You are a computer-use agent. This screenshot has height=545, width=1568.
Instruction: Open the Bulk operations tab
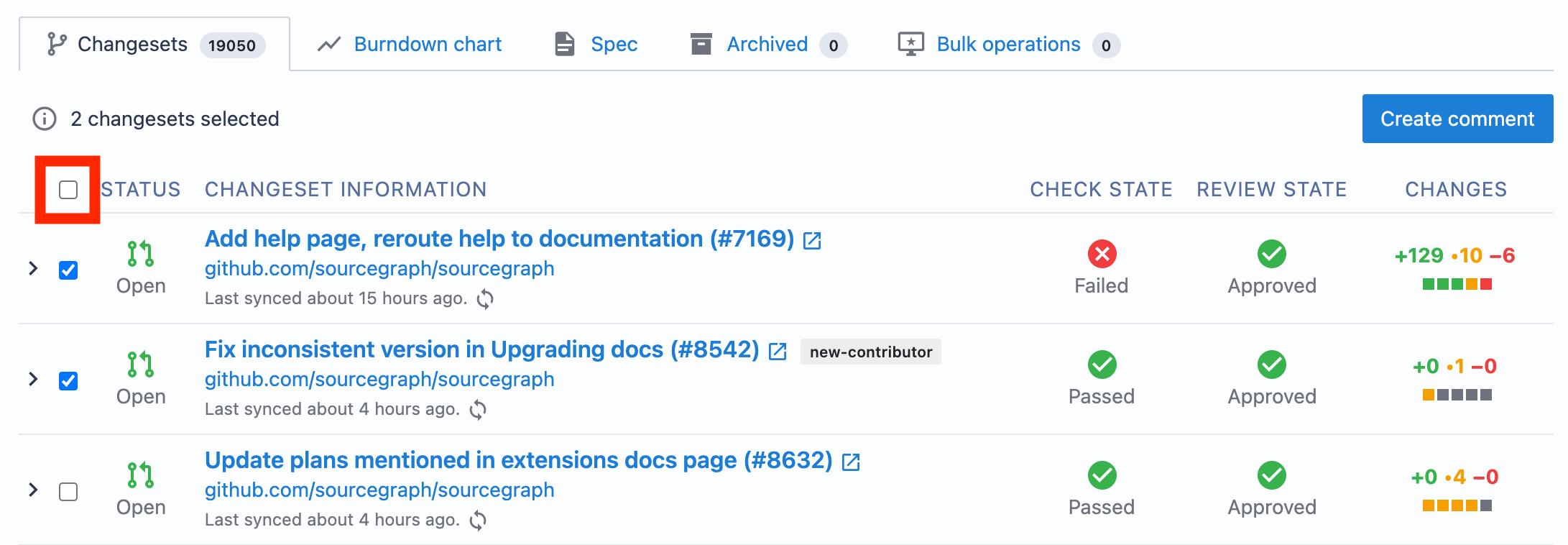tap(1008, 45)
